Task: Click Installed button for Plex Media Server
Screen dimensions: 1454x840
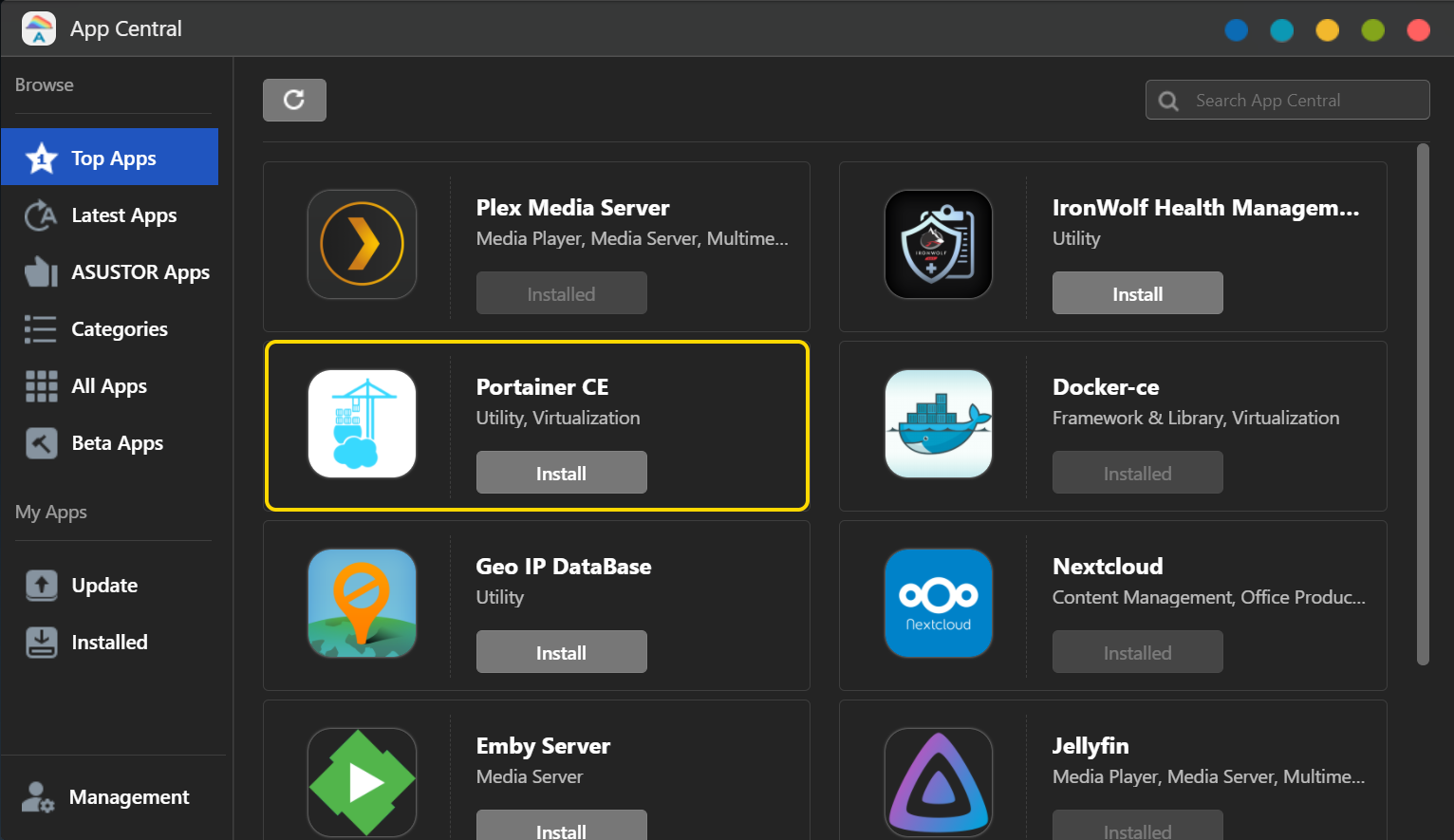Action: point(561,293)
